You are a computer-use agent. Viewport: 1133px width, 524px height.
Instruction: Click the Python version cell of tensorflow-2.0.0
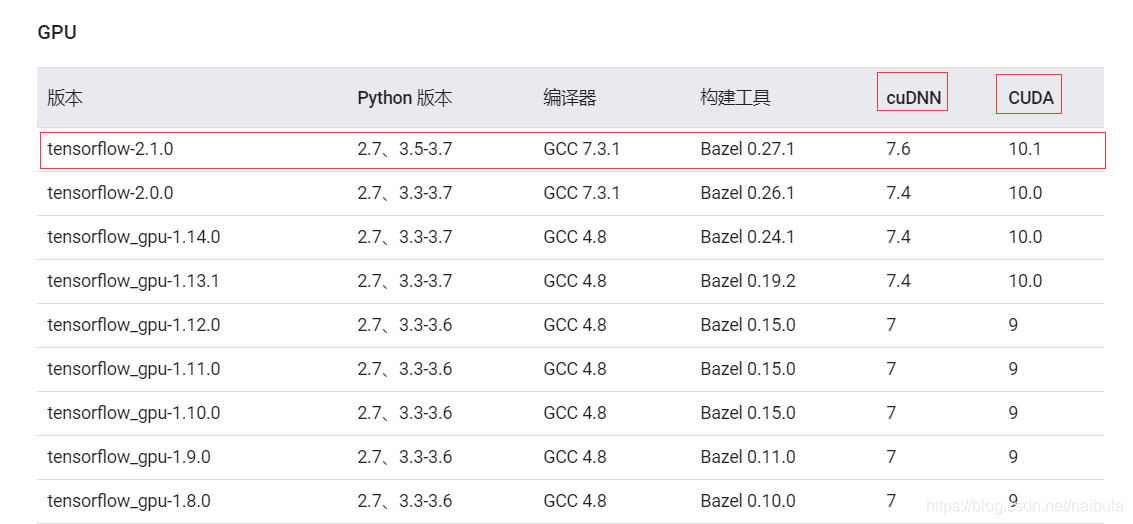[405, 194]
